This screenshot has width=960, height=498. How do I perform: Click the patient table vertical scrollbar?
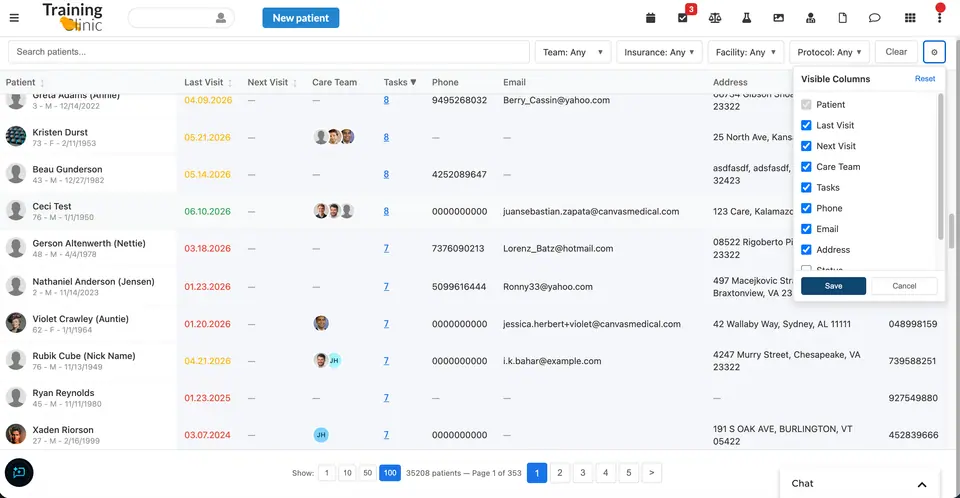coord(951,231)
